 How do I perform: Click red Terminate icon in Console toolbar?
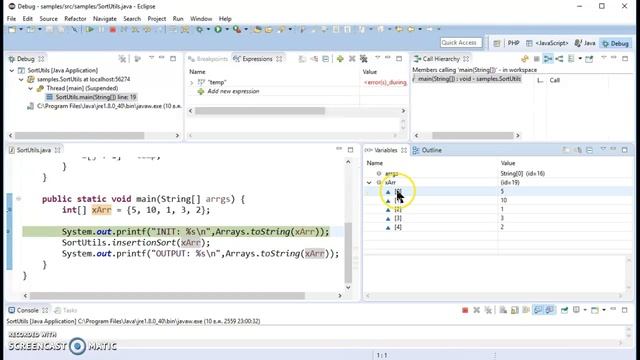465,310
